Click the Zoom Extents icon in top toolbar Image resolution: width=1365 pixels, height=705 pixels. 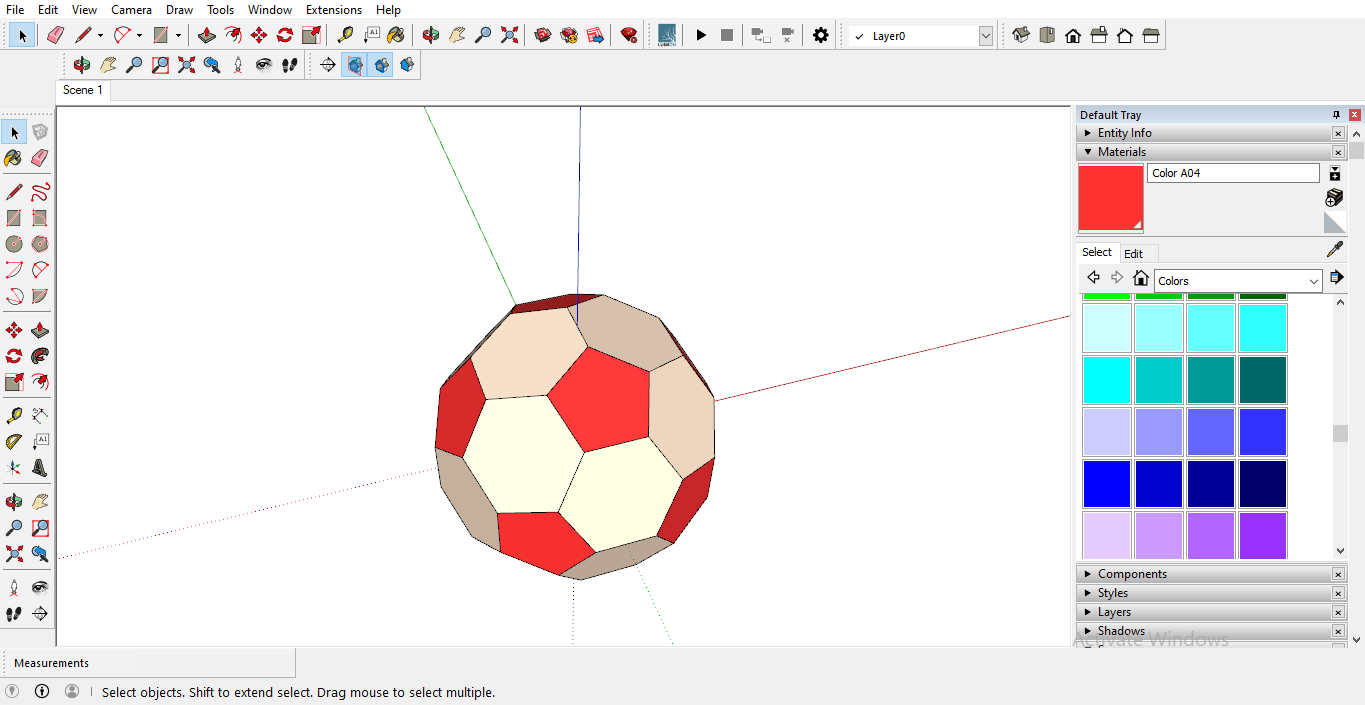click(509, 35)
